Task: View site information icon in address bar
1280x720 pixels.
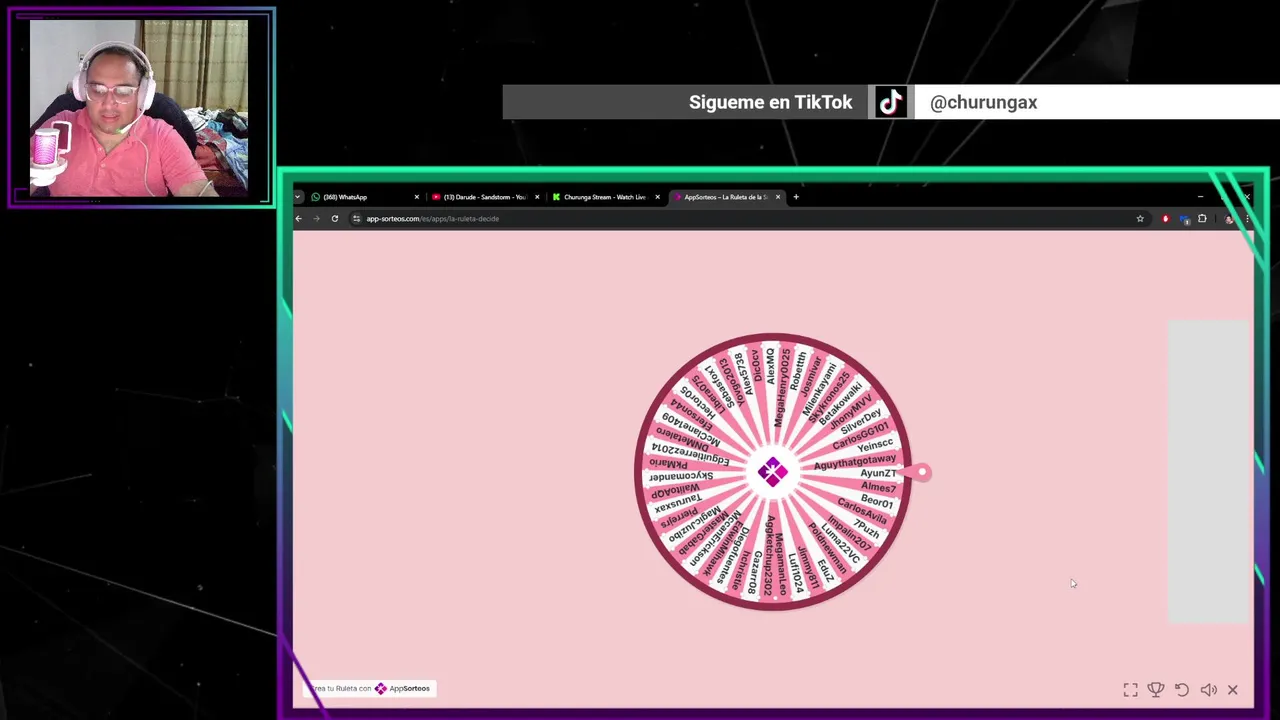Action: pos(356,219)
